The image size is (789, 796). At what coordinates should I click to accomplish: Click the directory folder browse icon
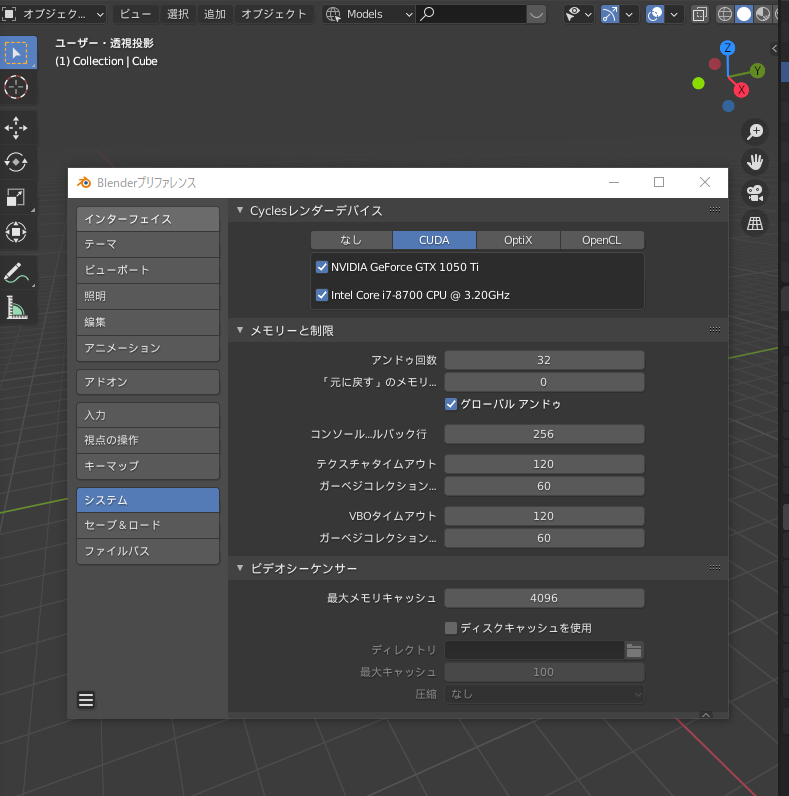[634, 650]
